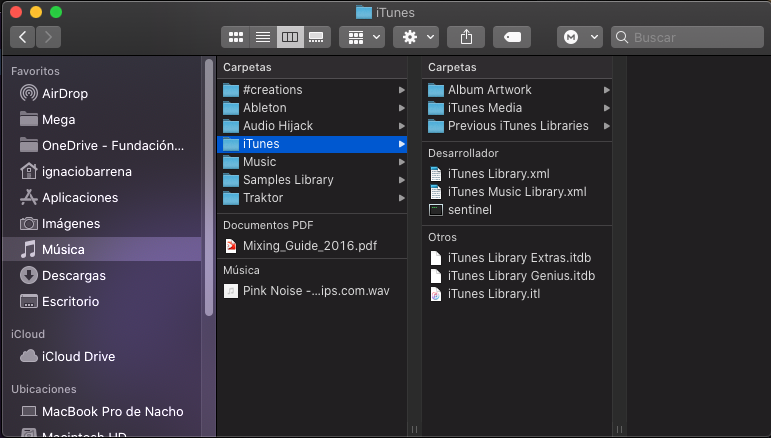
Task: Select the Ableton folder
Action: 312,108
